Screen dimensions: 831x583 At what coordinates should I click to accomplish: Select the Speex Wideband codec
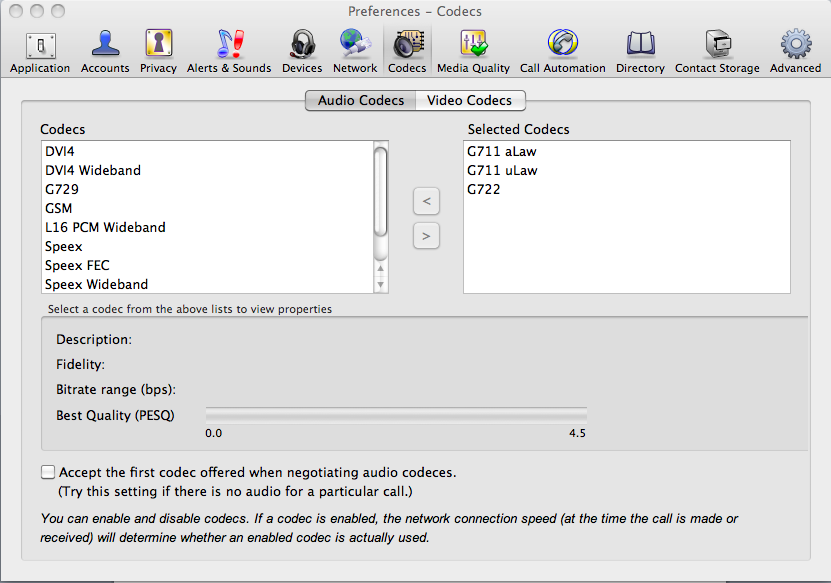[x=208, y=285]
